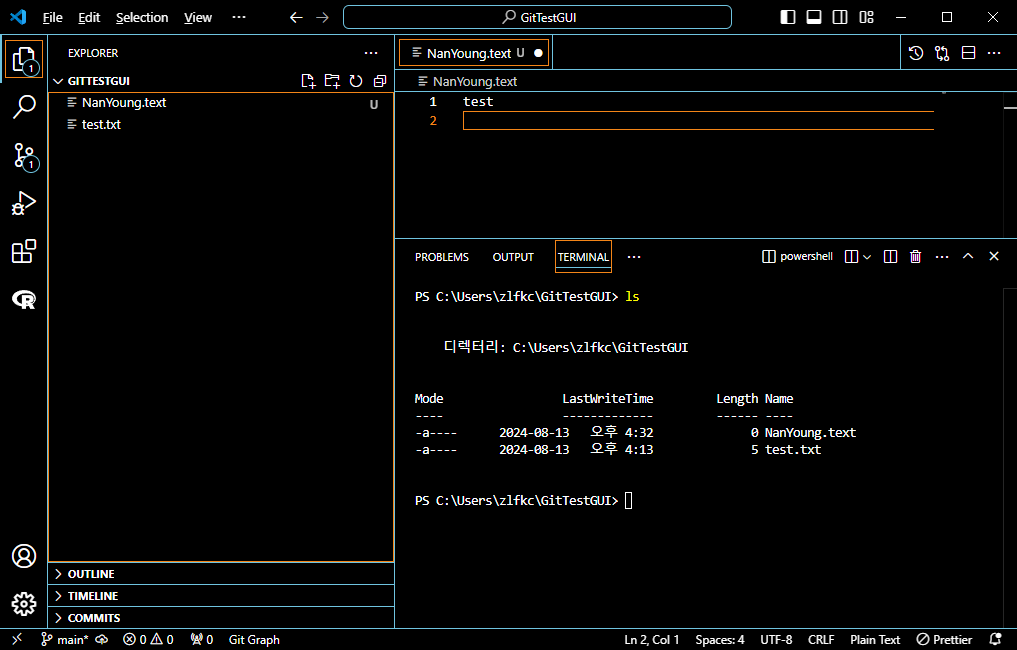
Task: Click NanYoung.text in the editor breadcrumb
Action: click(468, 82)
